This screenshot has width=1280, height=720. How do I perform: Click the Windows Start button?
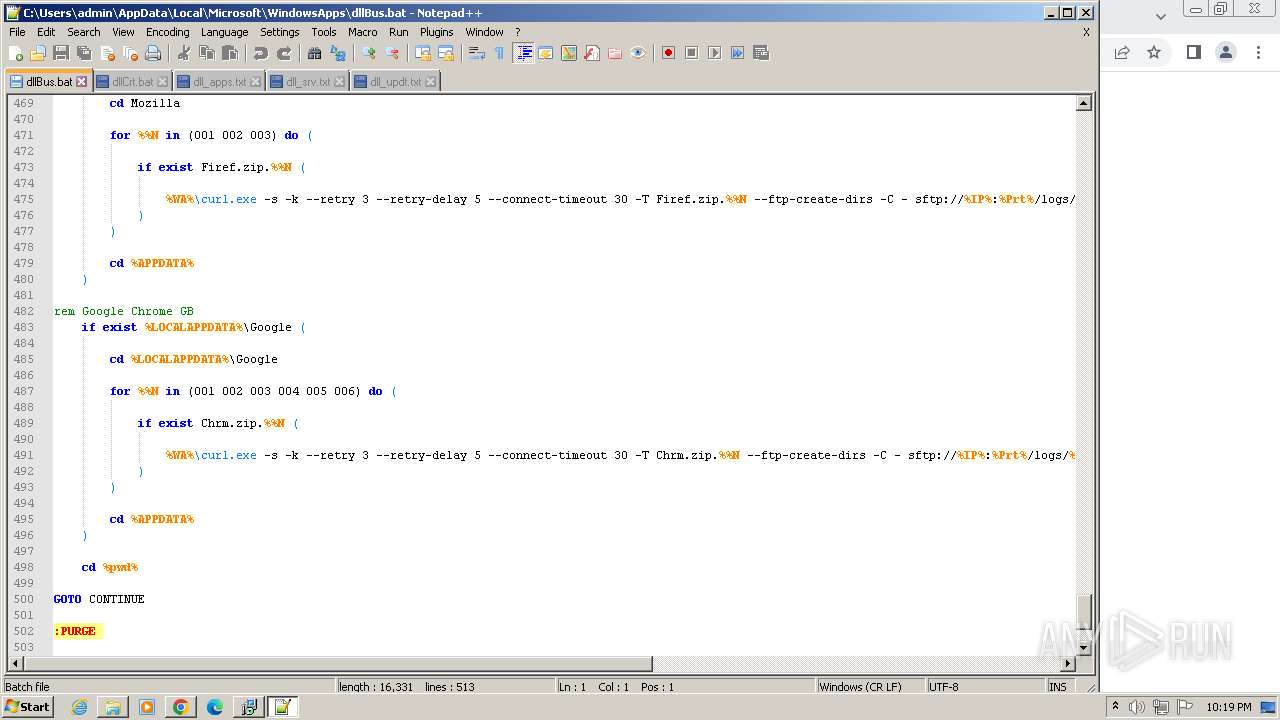click(28, 707)
